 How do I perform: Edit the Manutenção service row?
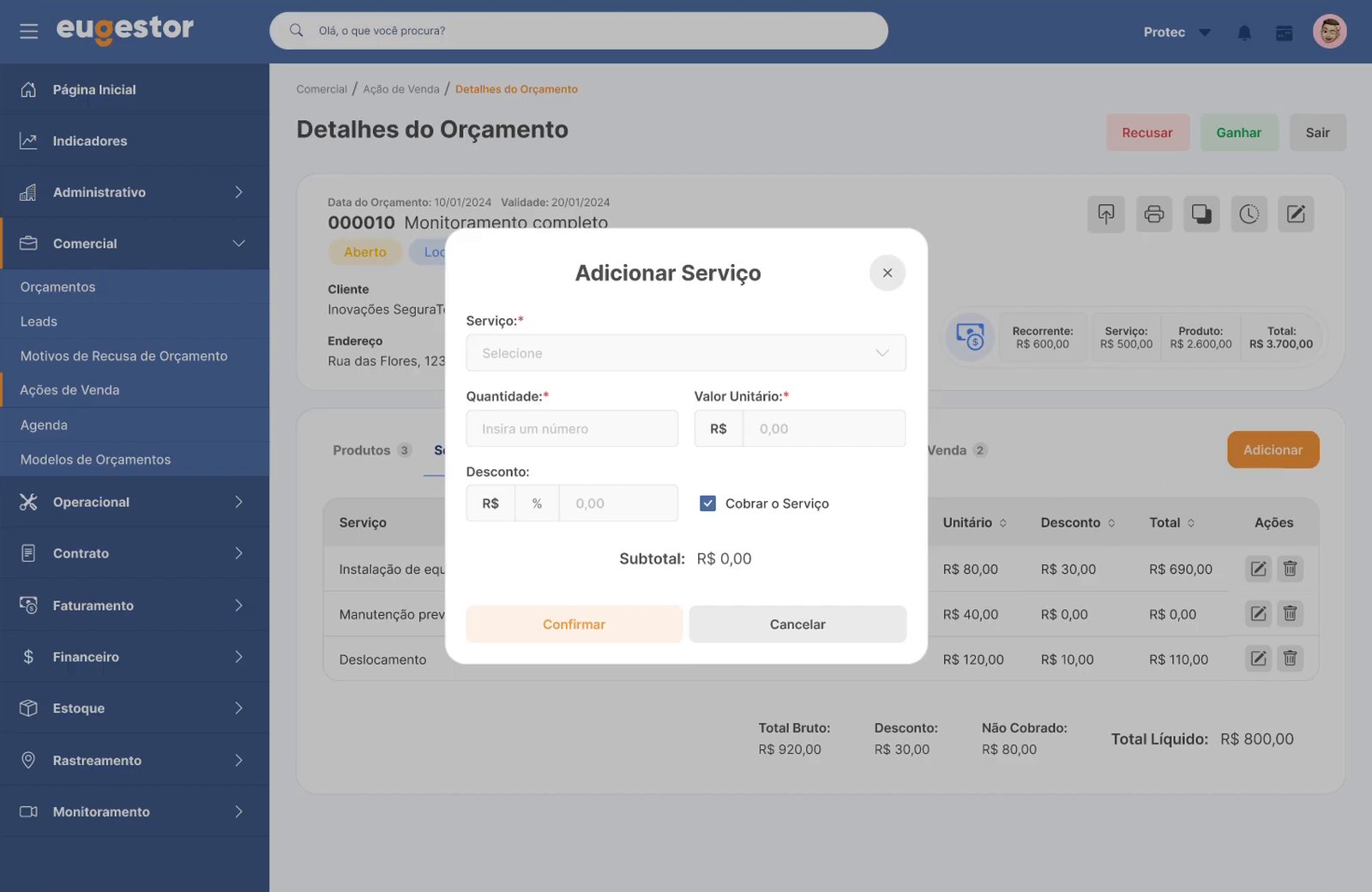pos(1258,613)
